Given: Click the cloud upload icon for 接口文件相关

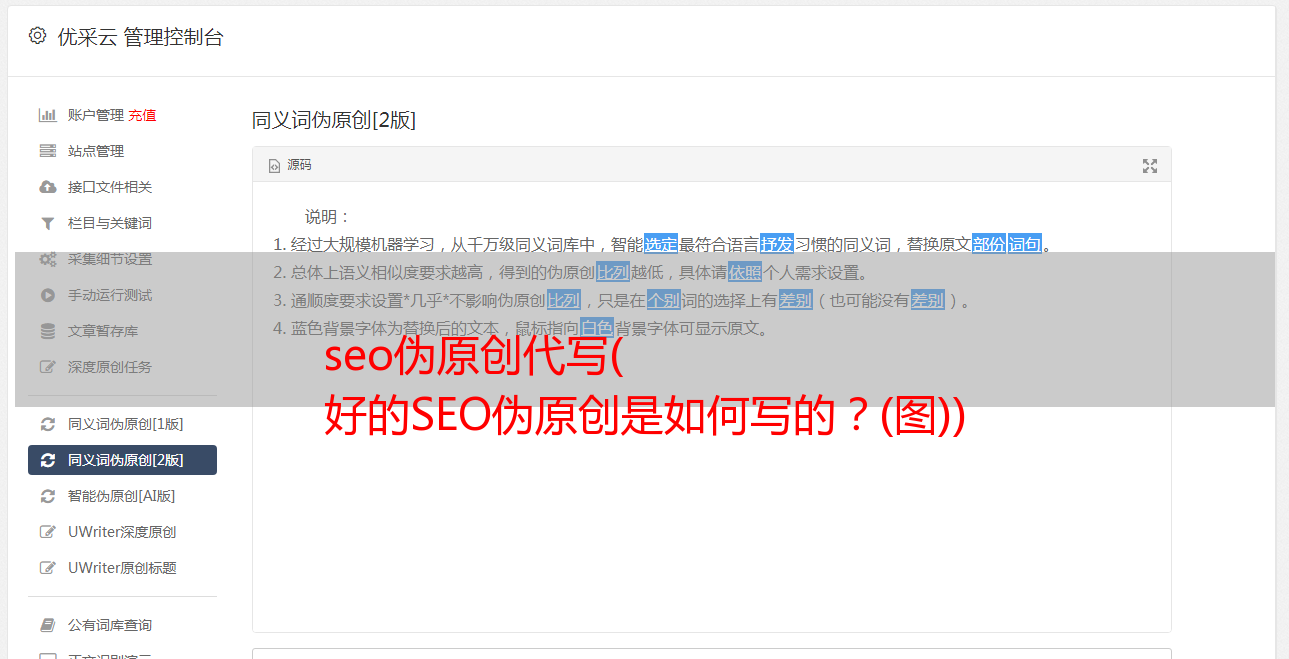Looking at the screenshot, I should point(47,187).
